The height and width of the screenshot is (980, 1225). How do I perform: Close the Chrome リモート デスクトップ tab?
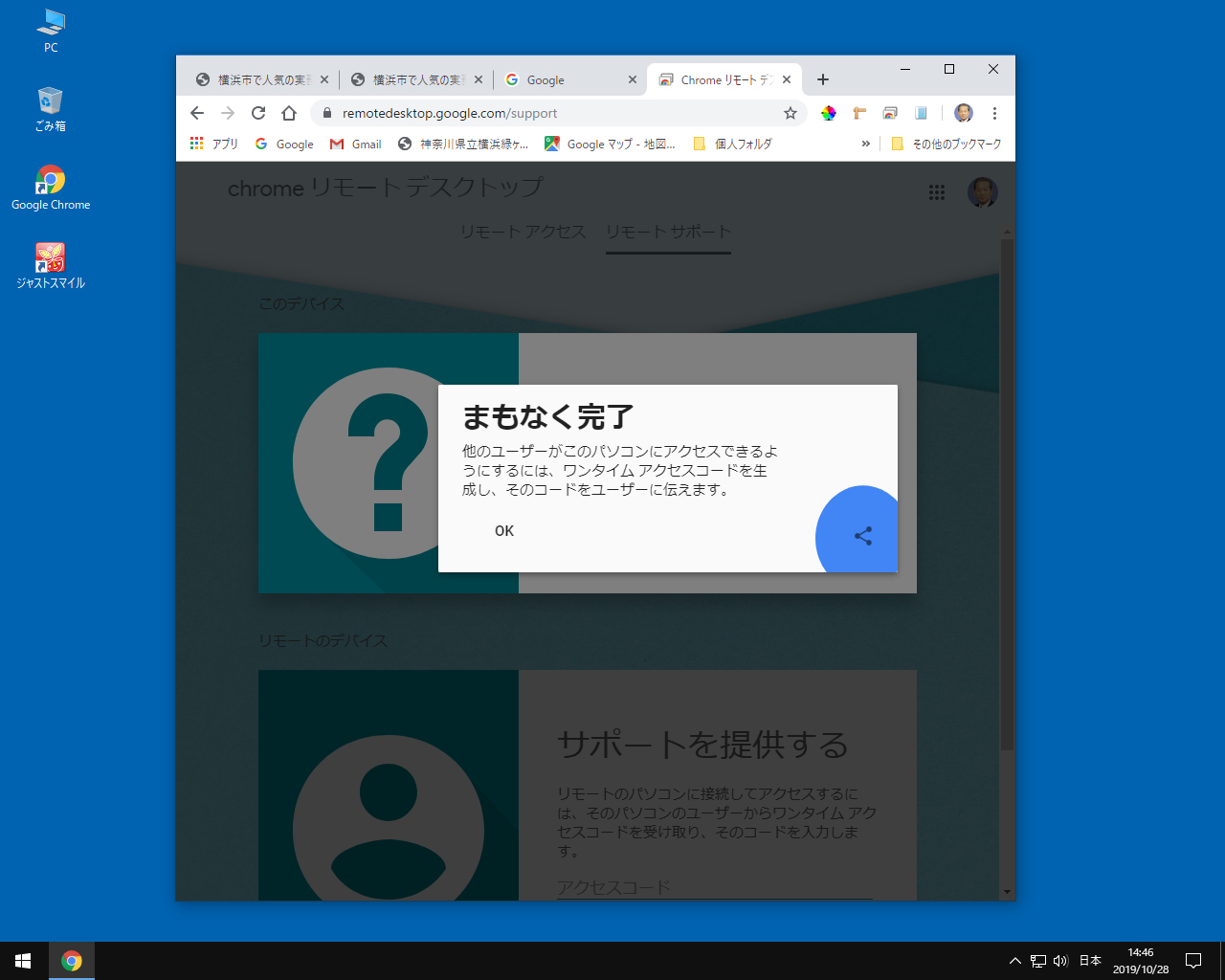pos(787,79)
